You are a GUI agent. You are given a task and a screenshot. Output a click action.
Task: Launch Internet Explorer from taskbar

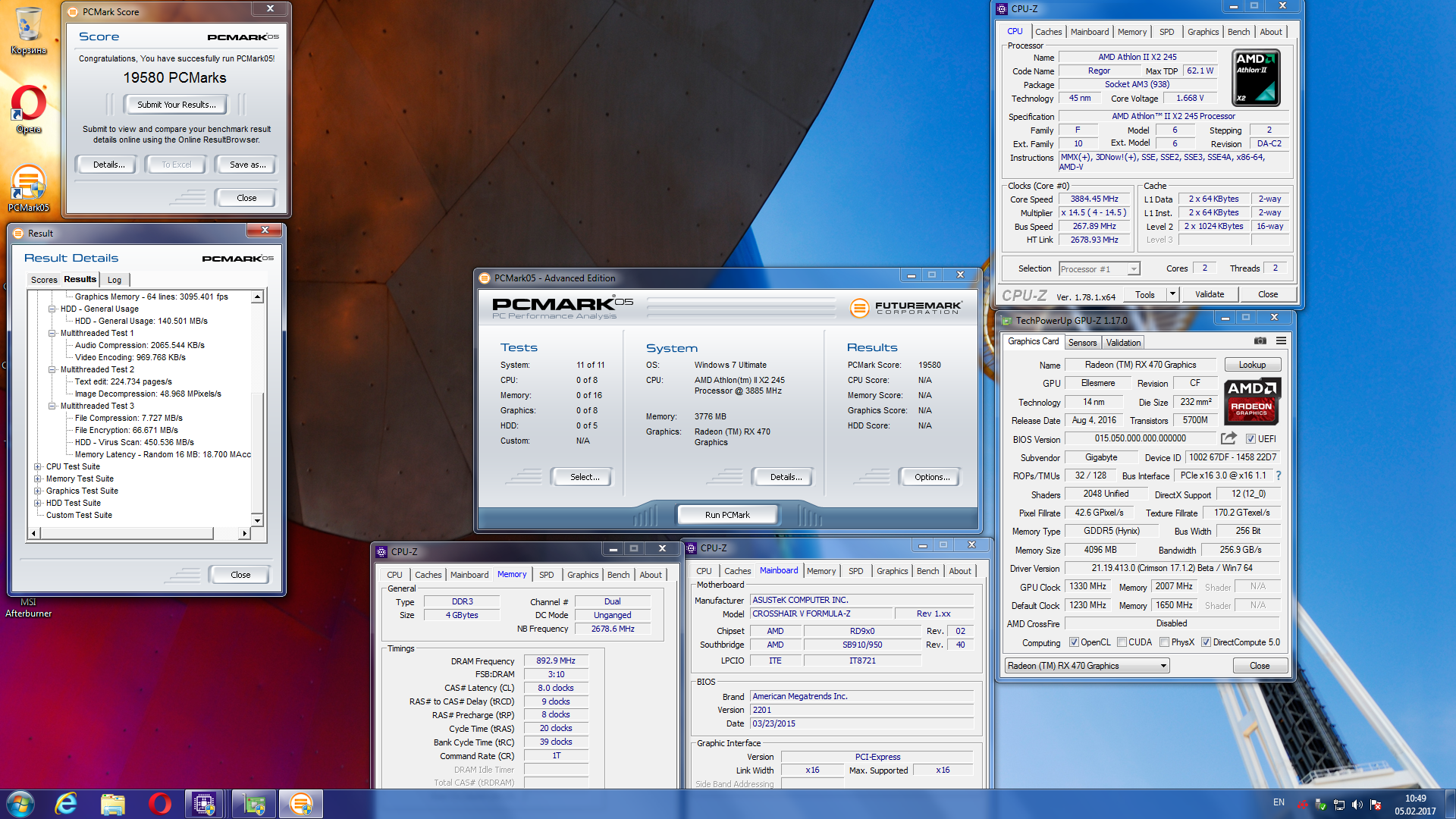tap(66, 804)
